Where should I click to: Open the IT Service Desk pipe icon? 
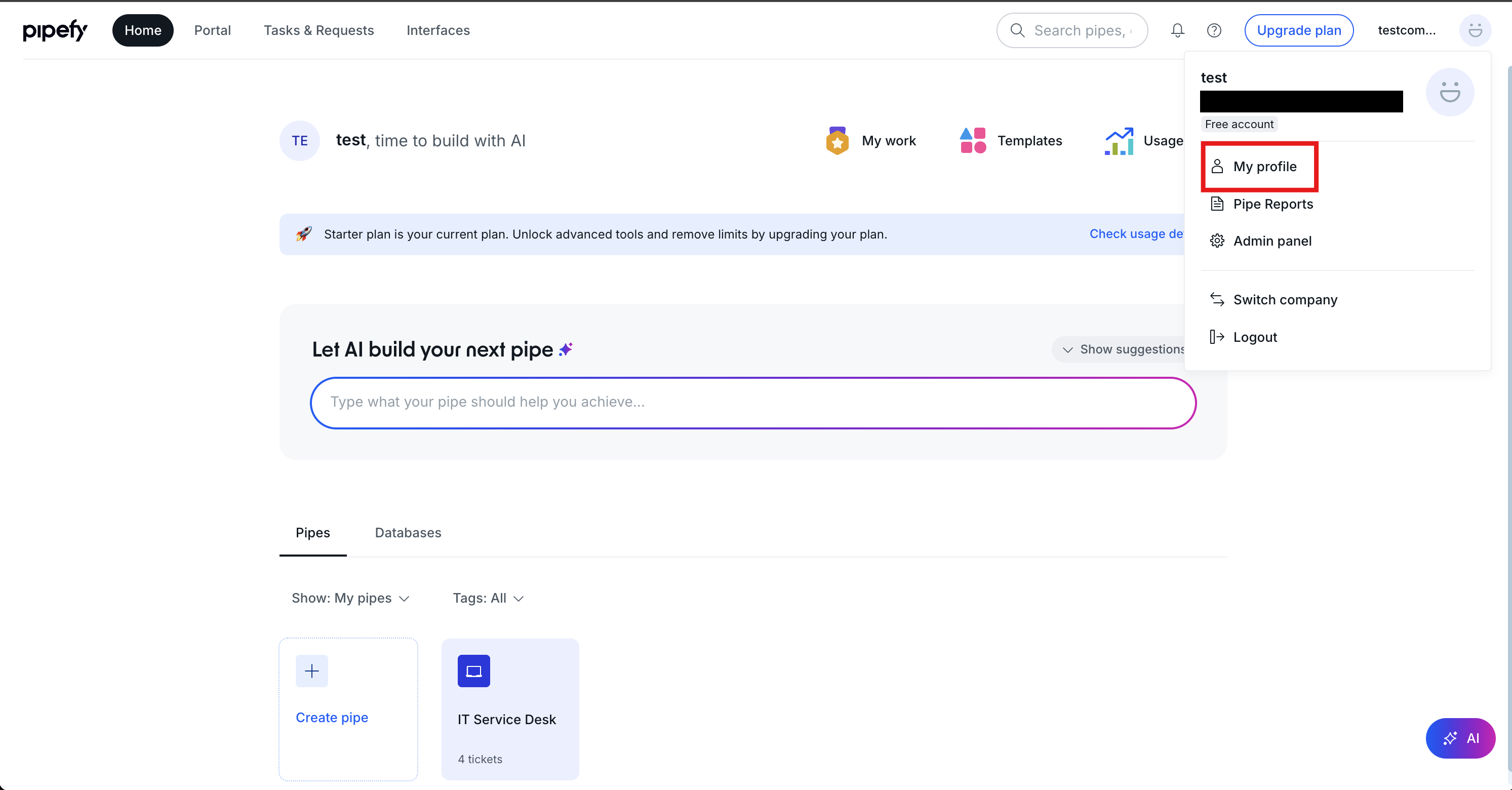[473, 670]
